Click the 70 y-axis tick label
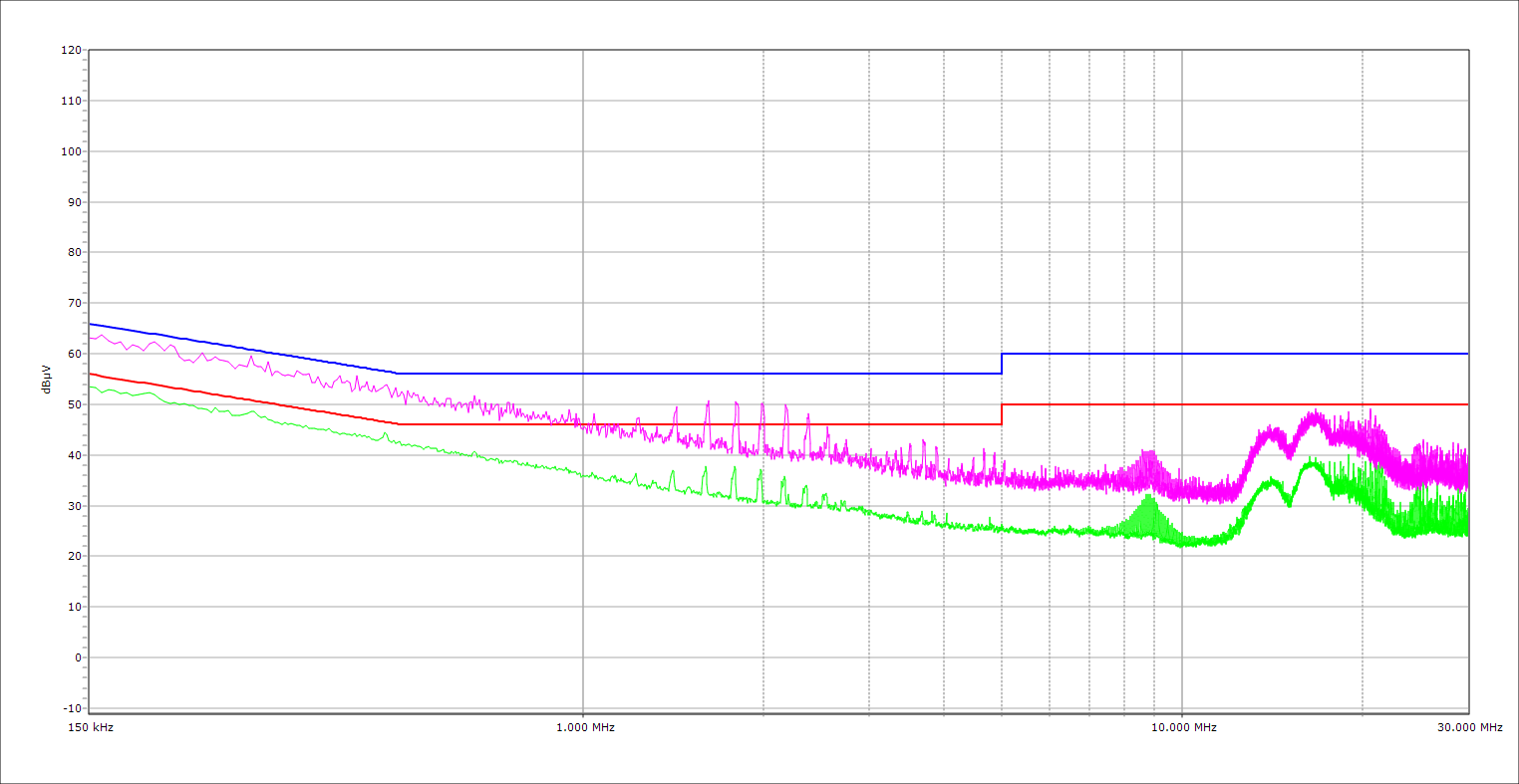Image resolution: width=1519 pixels, height=784 pixels. pos(74,303)
